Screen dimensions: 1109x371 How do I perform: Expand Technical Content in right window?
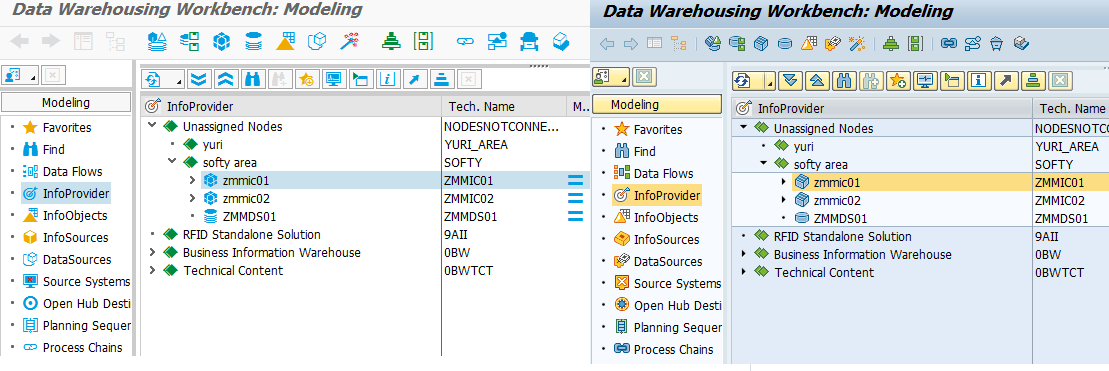tap(743, 272)
